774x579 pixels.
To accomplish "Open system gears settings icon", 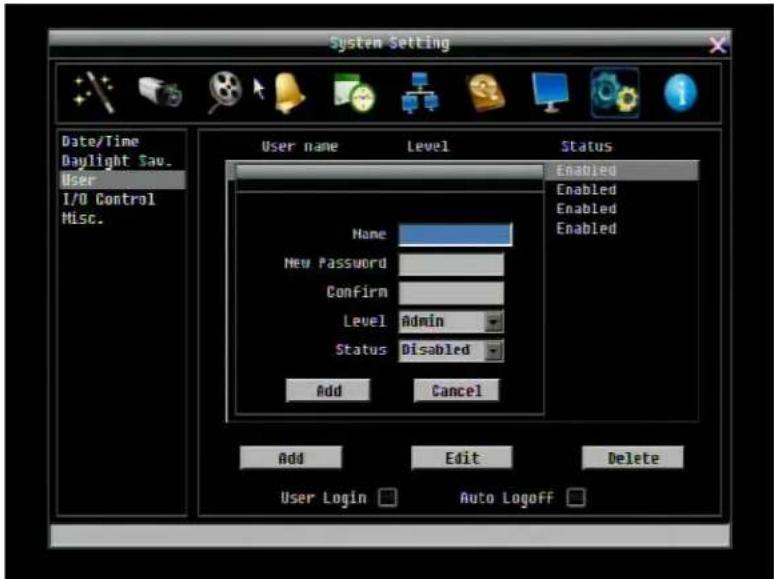I will (x=615, y=93).
